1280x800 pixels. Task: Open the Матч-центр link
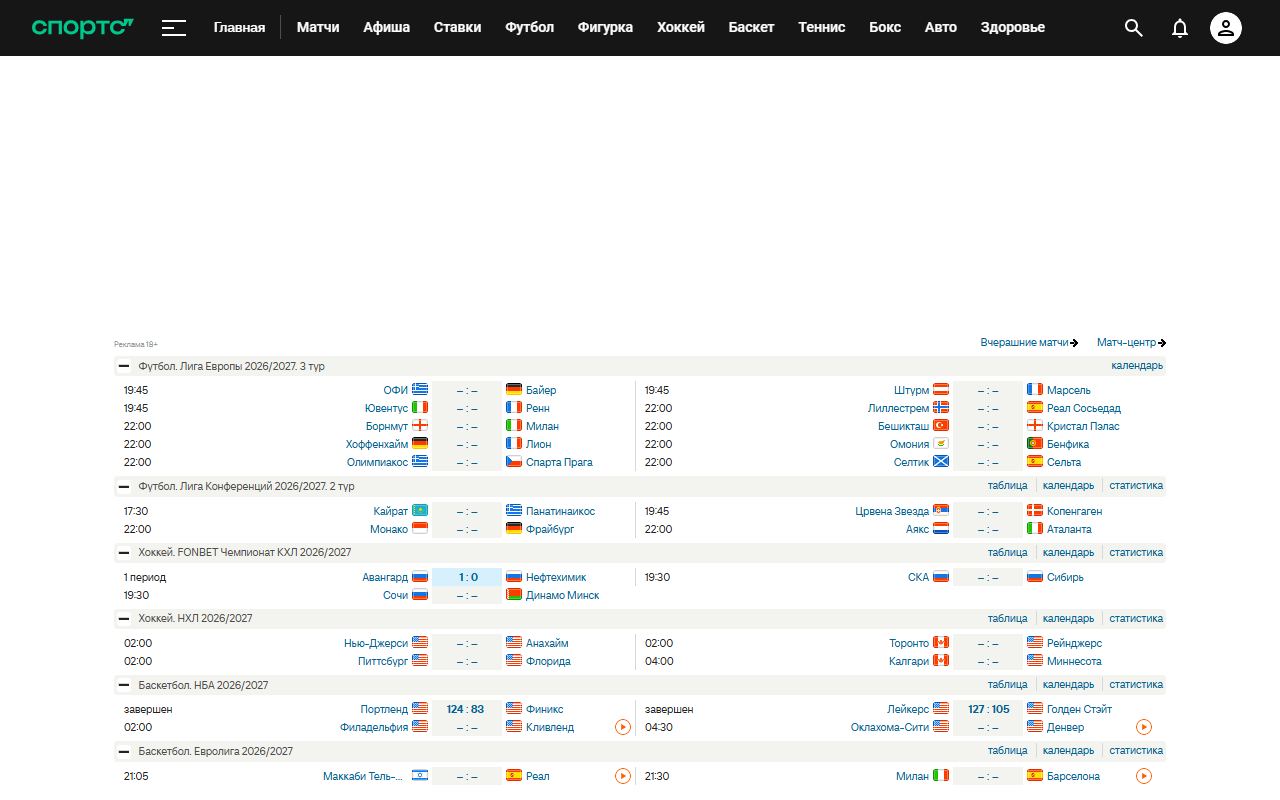click(1132, 343)
